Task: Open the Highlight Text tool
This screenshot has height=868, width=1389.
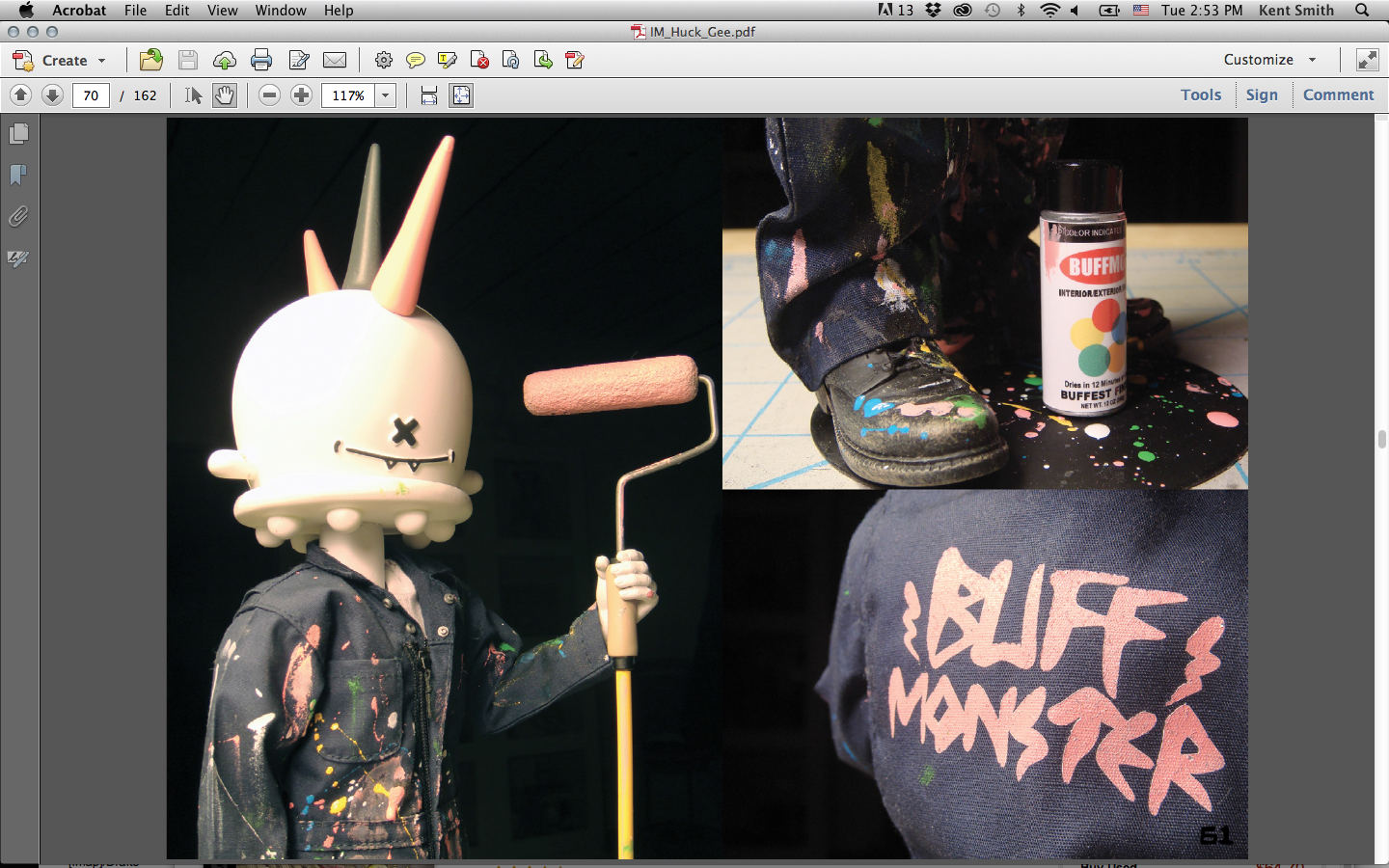Action: (447, 60)
